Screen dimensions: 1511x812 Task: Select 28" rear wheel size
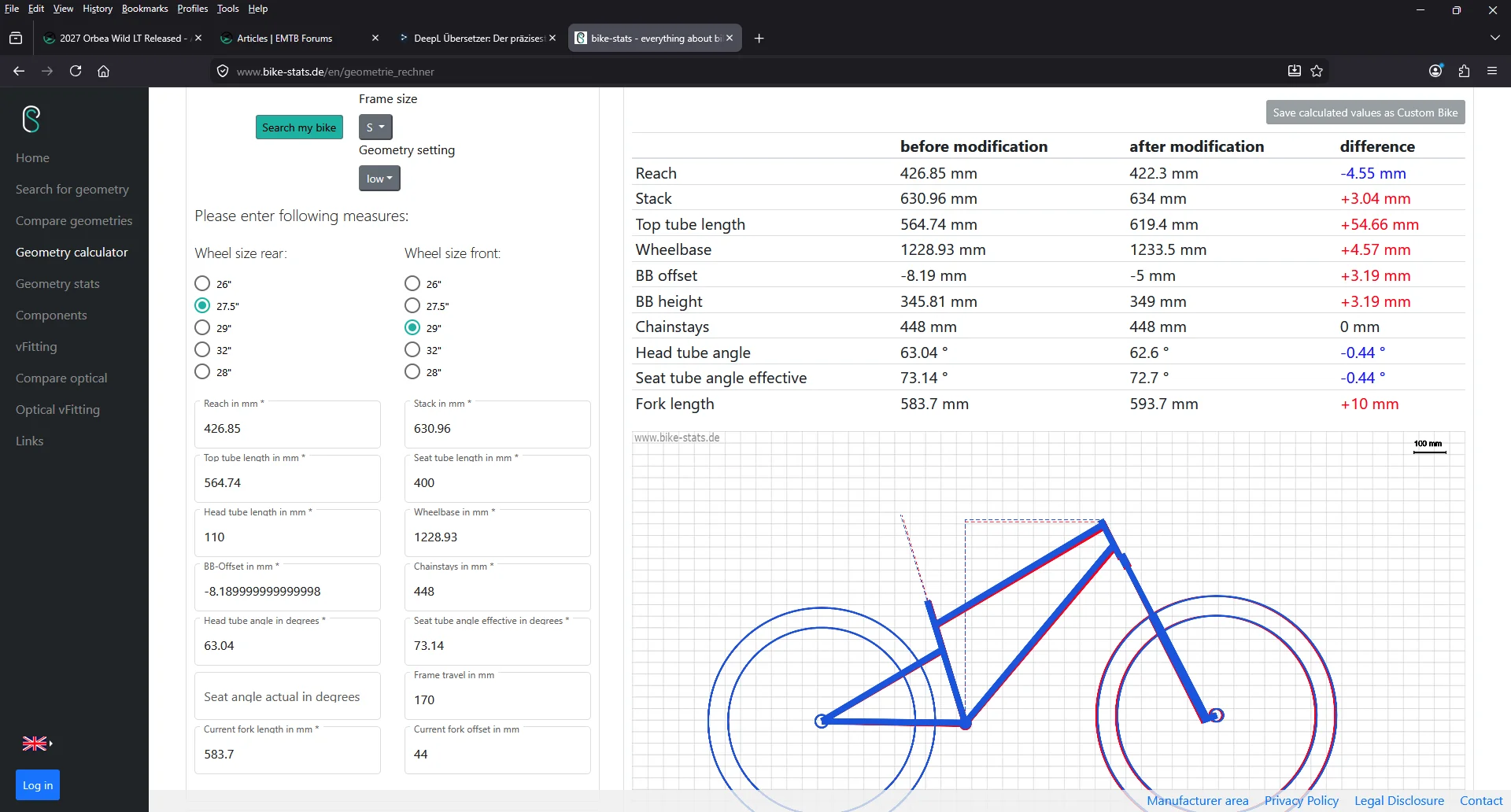tap(202, 371)
